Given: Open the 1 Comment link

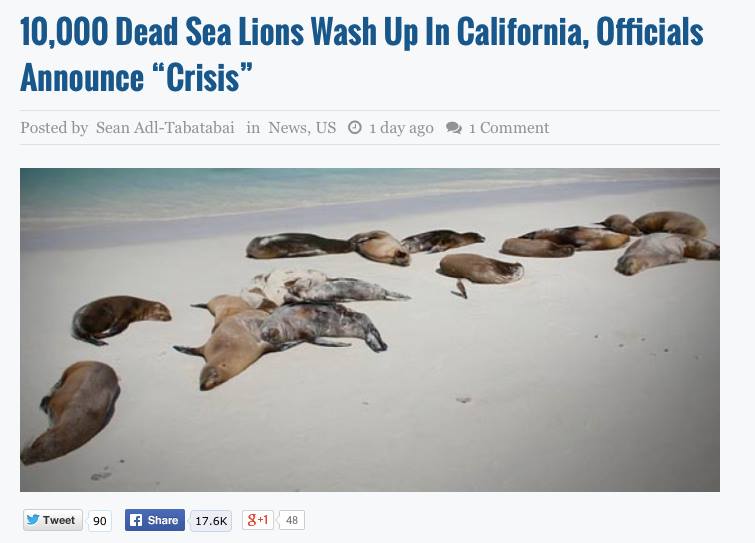Looking at the screenshot, I should pyautogui.click(x=509, y=128).
